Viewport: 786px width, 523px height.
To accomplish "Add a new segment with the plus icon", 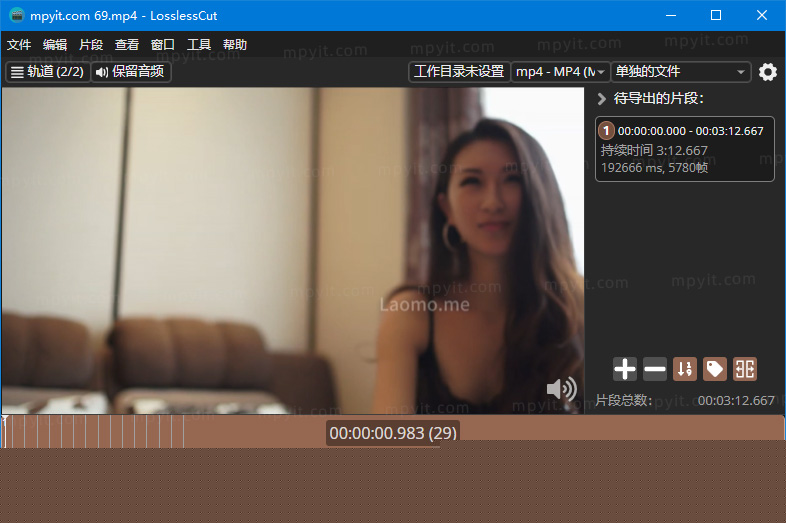I will (625, 369).
